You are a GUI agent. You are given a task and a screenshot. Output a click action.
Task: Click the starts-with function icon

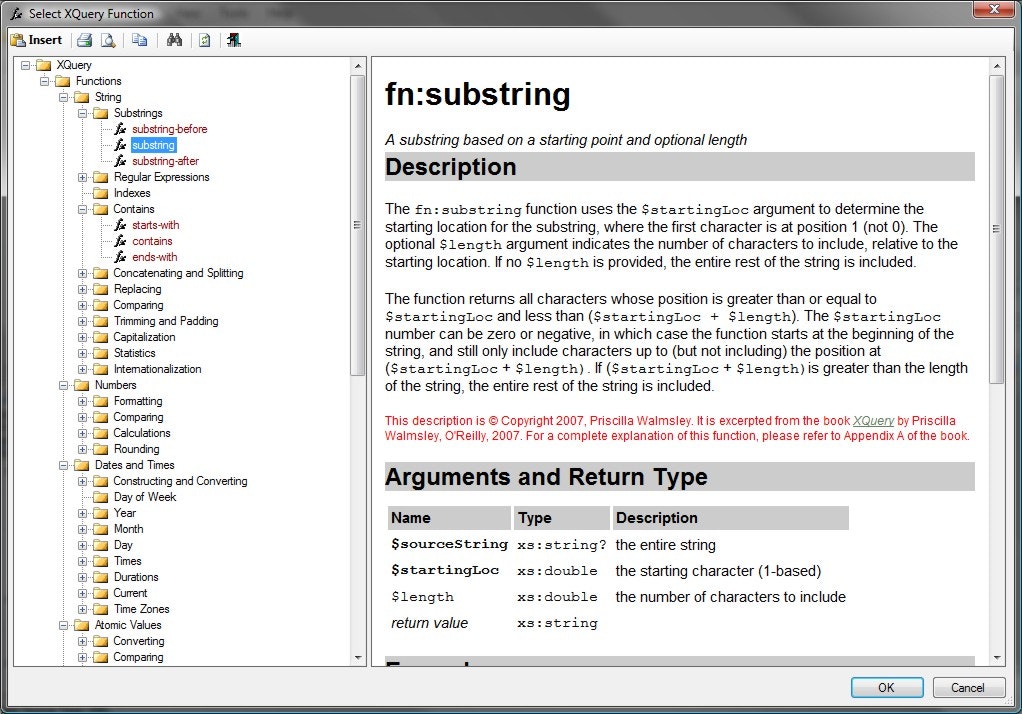coord(121,225)
